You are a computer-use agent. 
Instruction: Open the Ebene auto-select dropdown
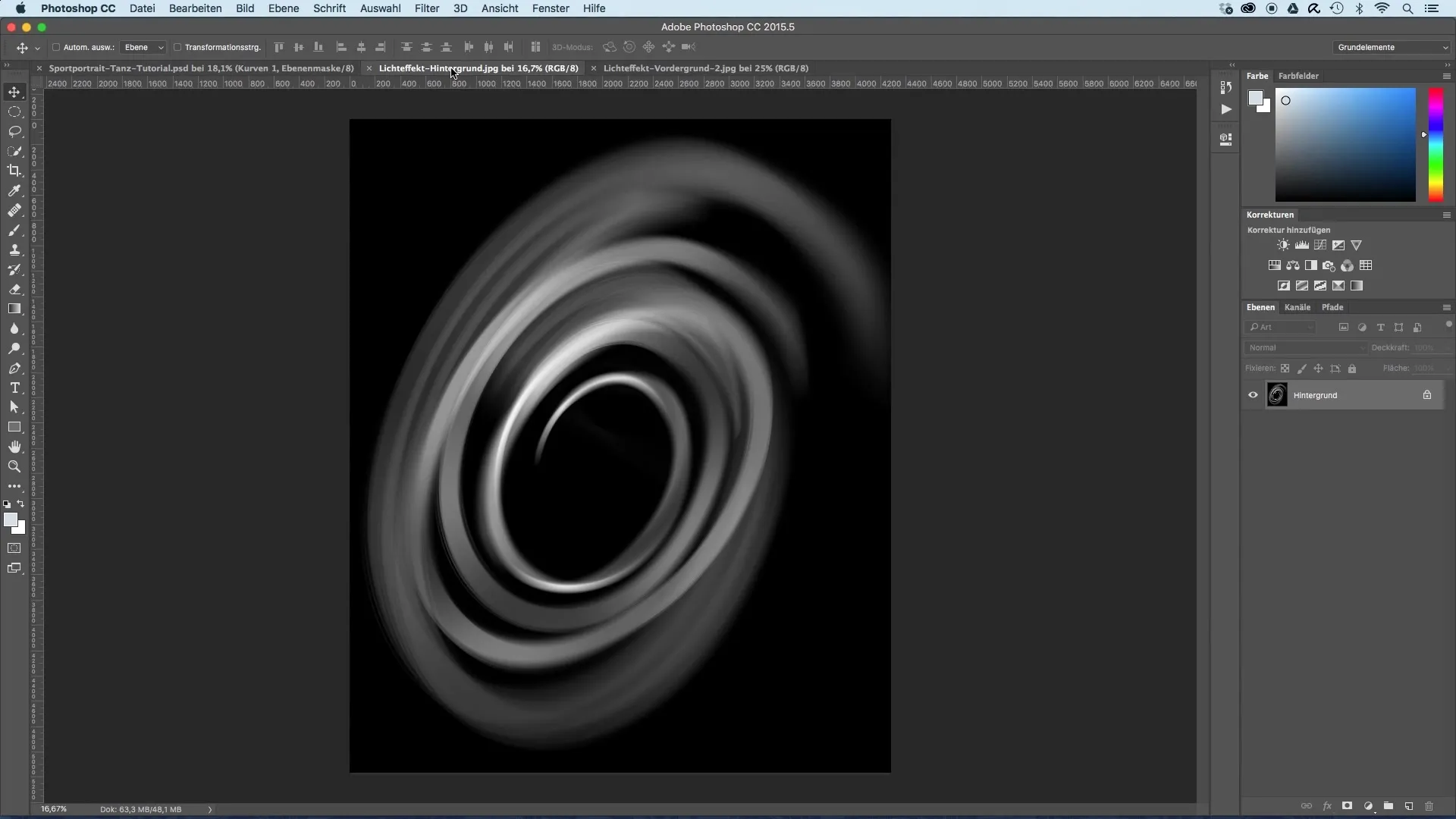click(x=143, y=47)
